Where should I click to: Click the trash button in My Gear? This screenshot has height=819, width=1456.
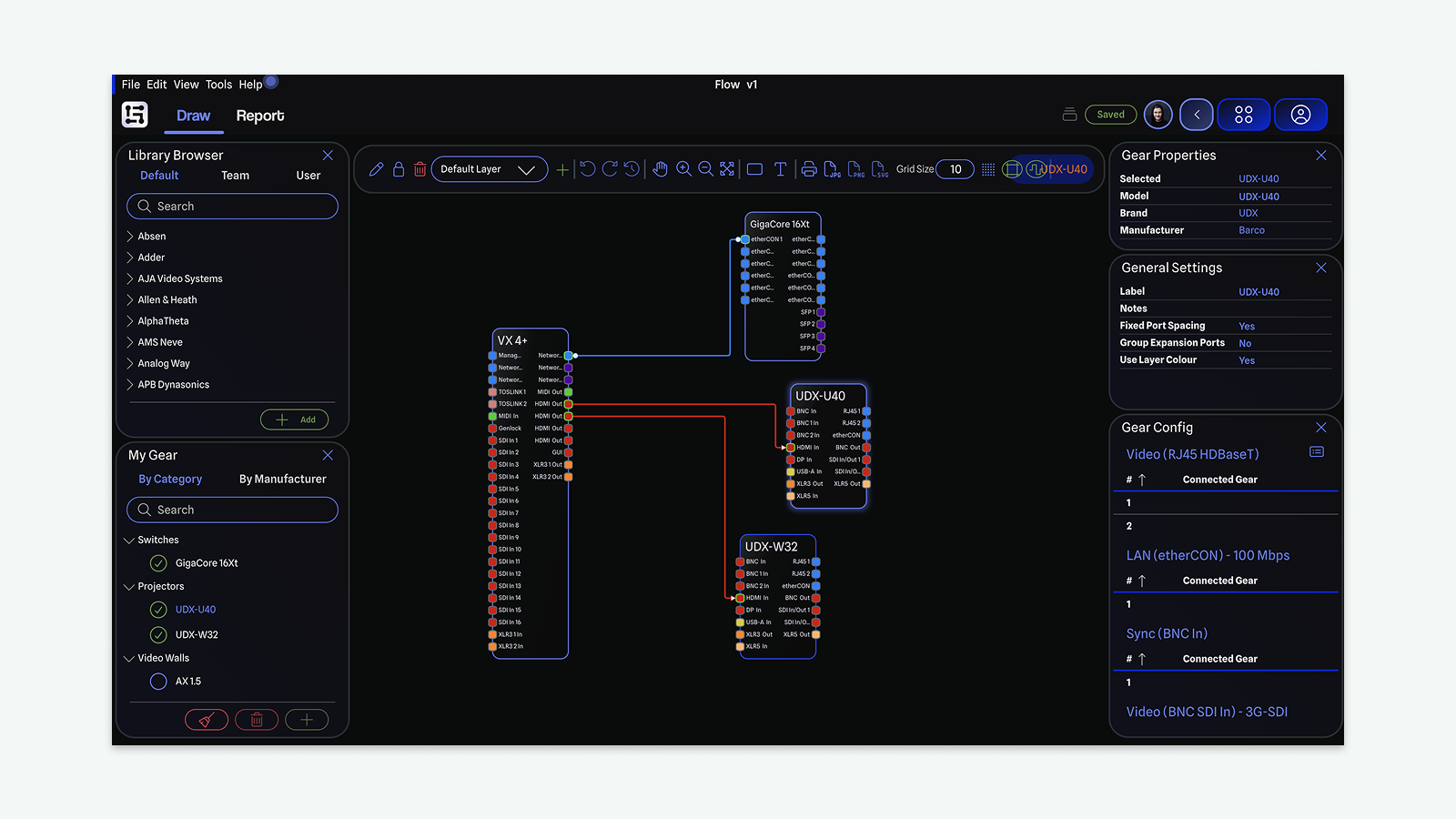tap(257, 720)
